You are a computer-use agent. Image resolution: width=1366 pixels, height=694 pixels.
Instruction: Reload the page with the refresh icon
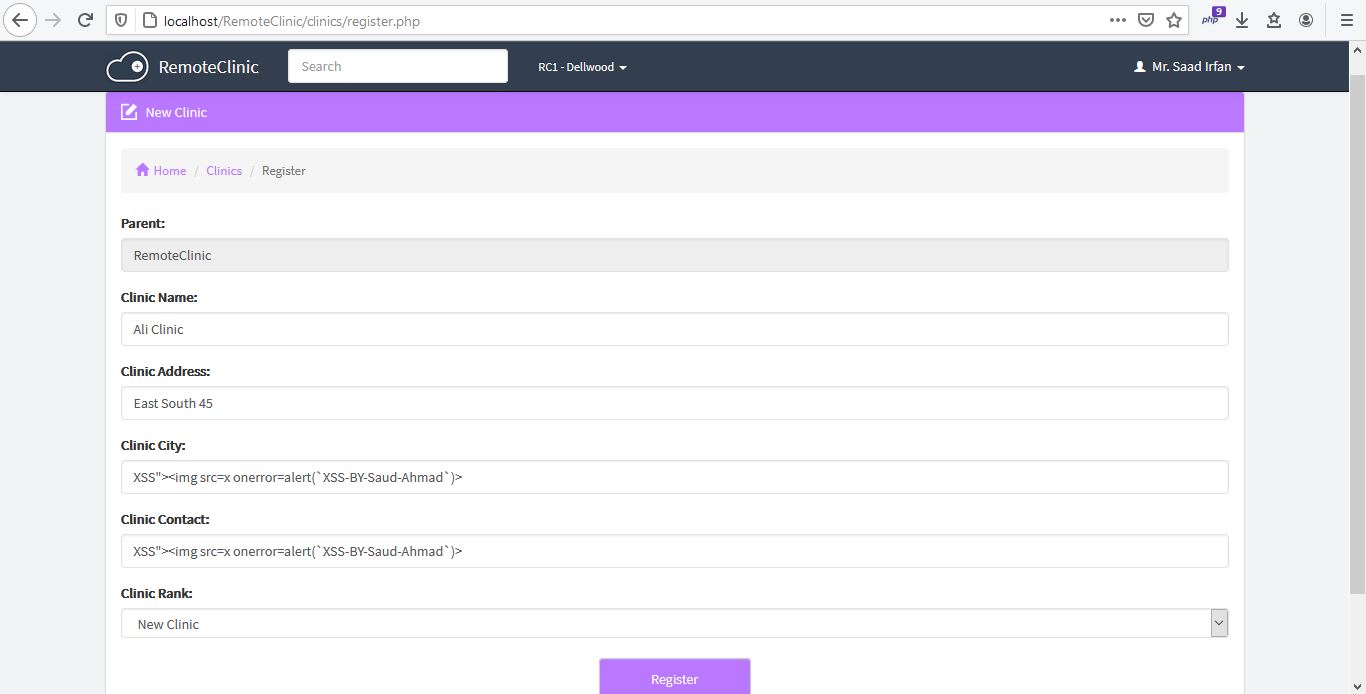click(x=86, y=20)
